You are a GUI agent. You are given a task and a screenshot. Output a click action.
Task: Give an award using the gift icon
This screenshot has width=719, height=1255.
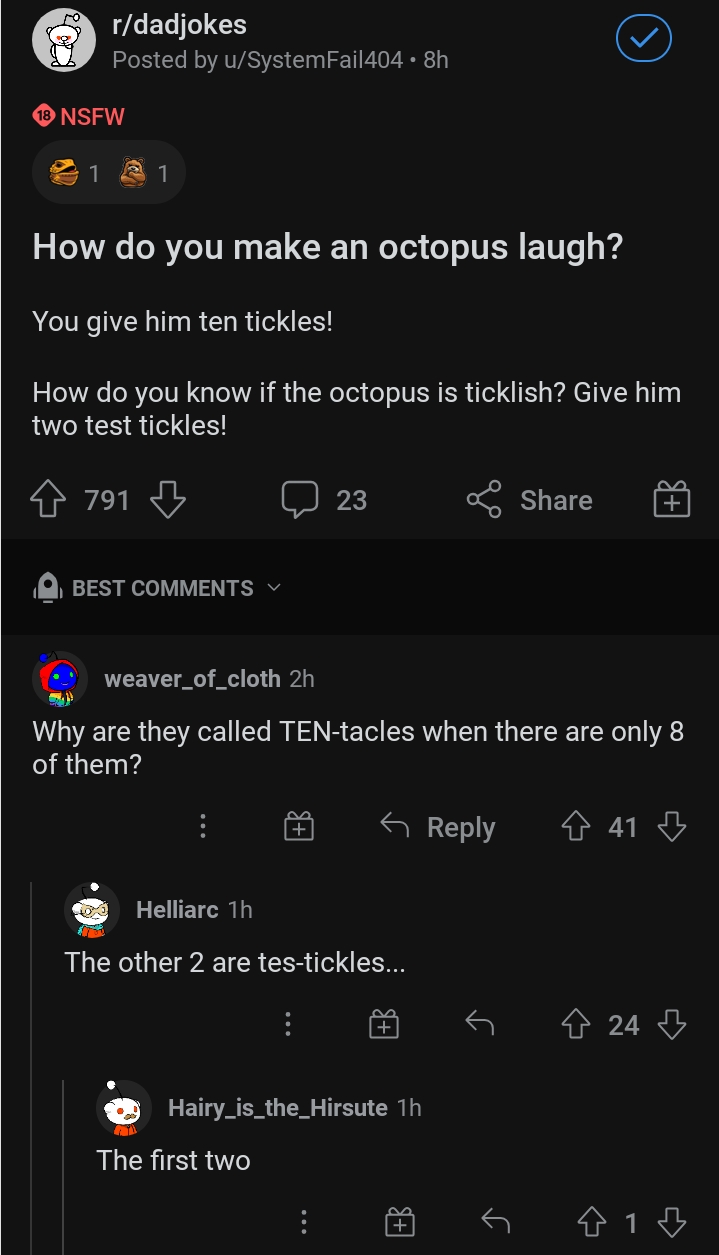pos(671,499)
